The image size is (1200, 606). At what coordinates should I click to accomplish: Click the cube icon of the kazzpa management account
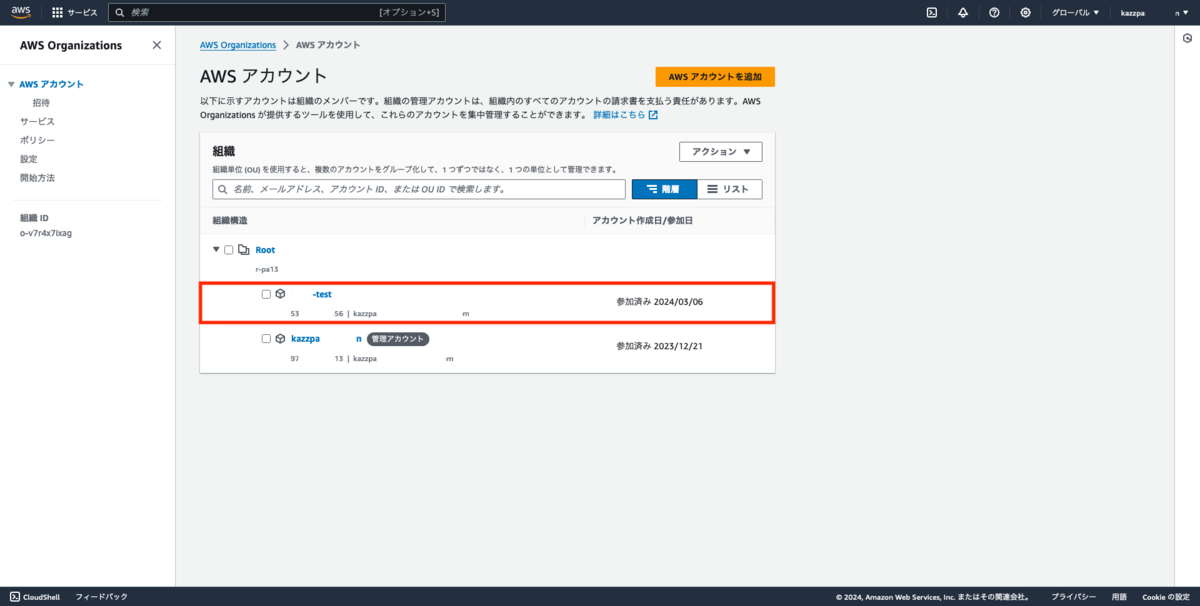(281, 339)
